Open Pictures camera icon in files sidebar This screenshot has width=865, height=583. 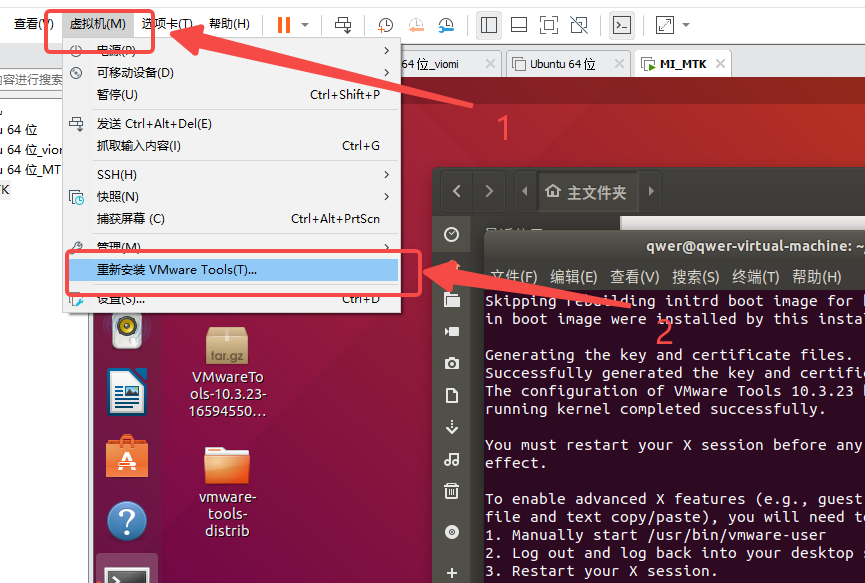[452, 363]
